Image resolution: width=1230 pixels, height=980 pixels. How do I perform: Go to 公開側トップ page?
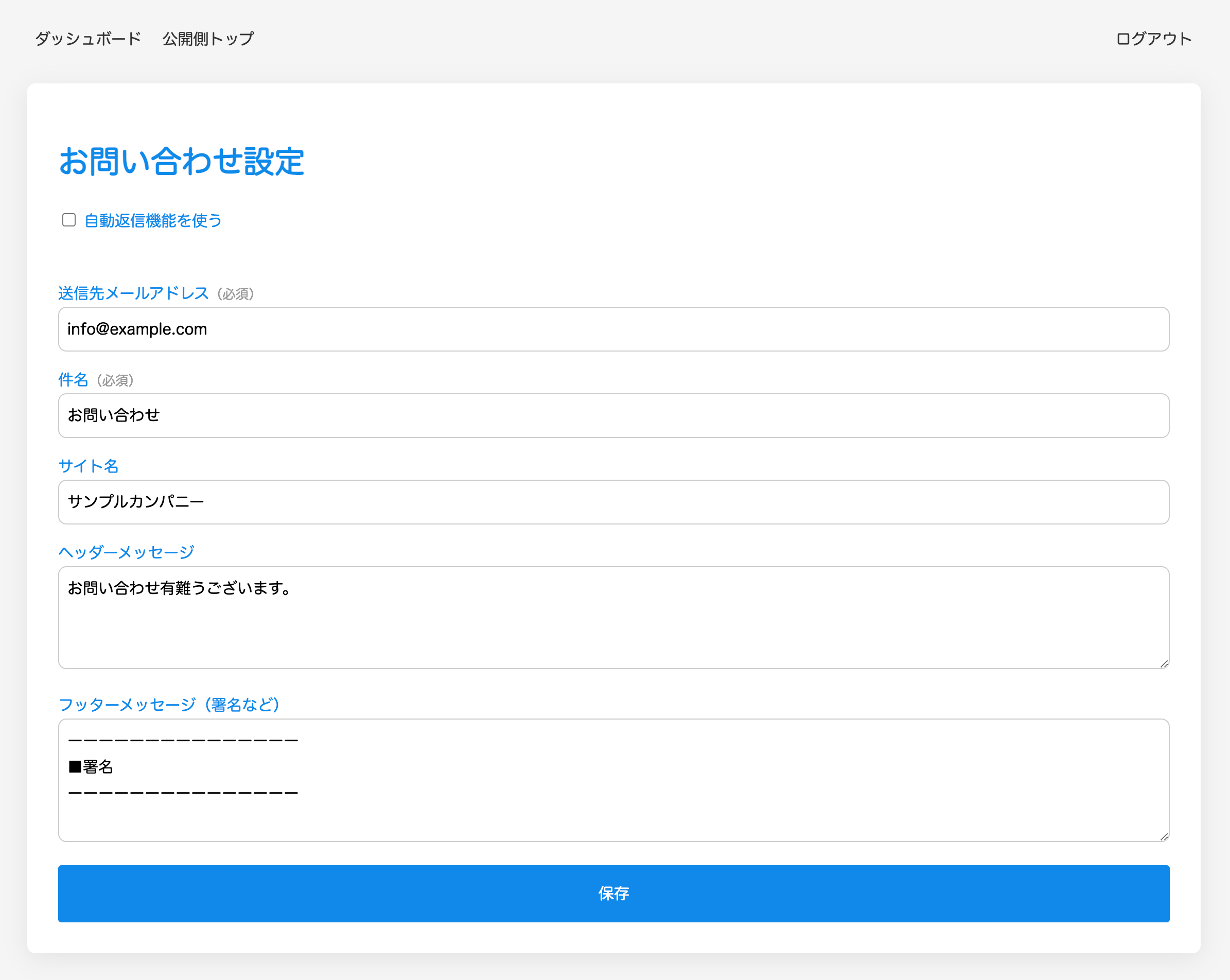pos(208,39)
